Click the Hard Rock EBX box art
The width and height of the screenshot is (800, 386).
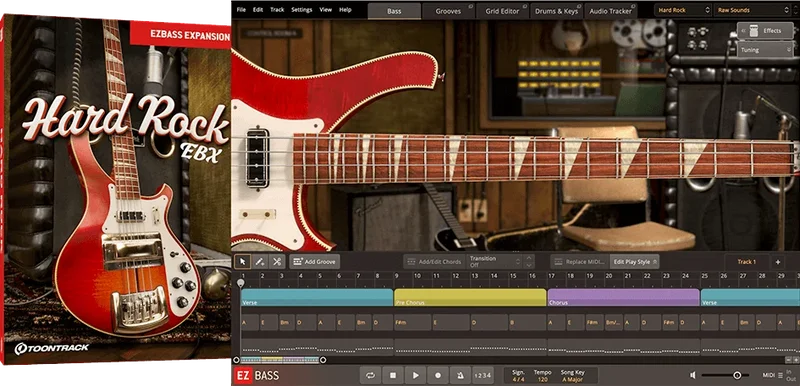pyautogui.click(x=116, y=189)
